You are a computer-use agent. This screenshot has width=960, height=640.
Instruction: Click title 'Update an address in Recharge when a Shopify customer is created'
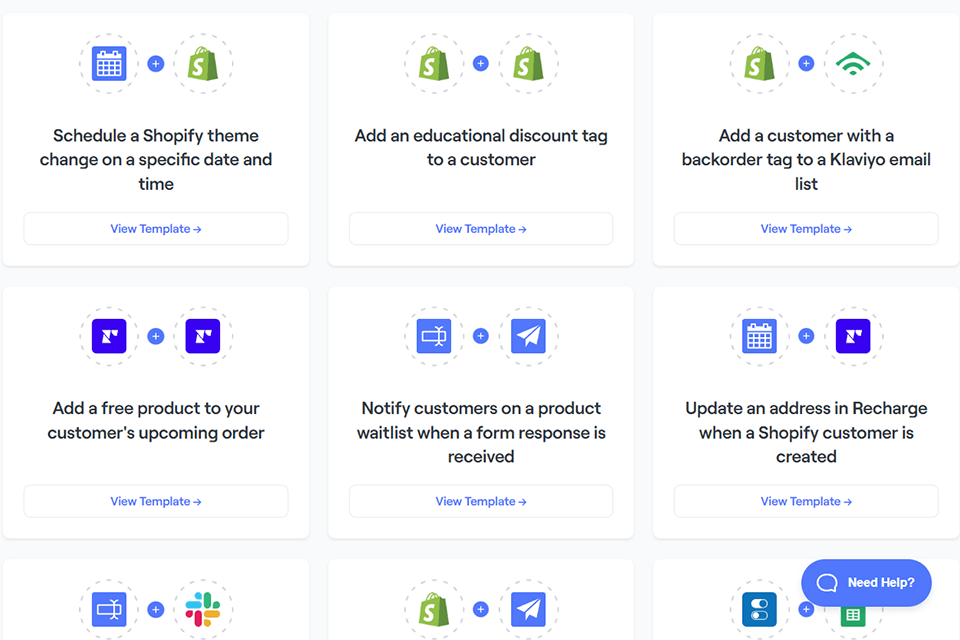pyautogui.click(x=806, y=432)
